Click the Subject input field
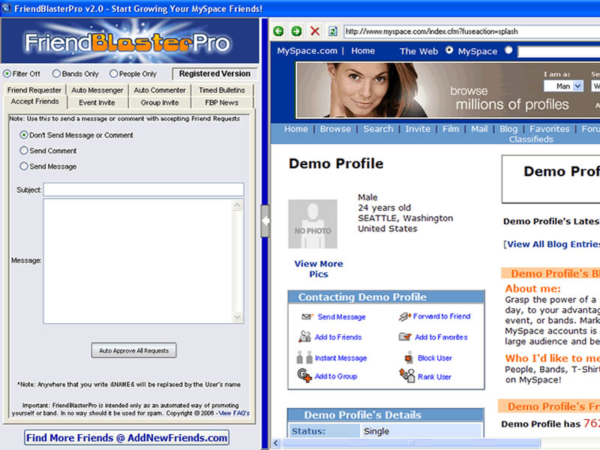This screenshot has width=600, height=450. coord(143,189)
